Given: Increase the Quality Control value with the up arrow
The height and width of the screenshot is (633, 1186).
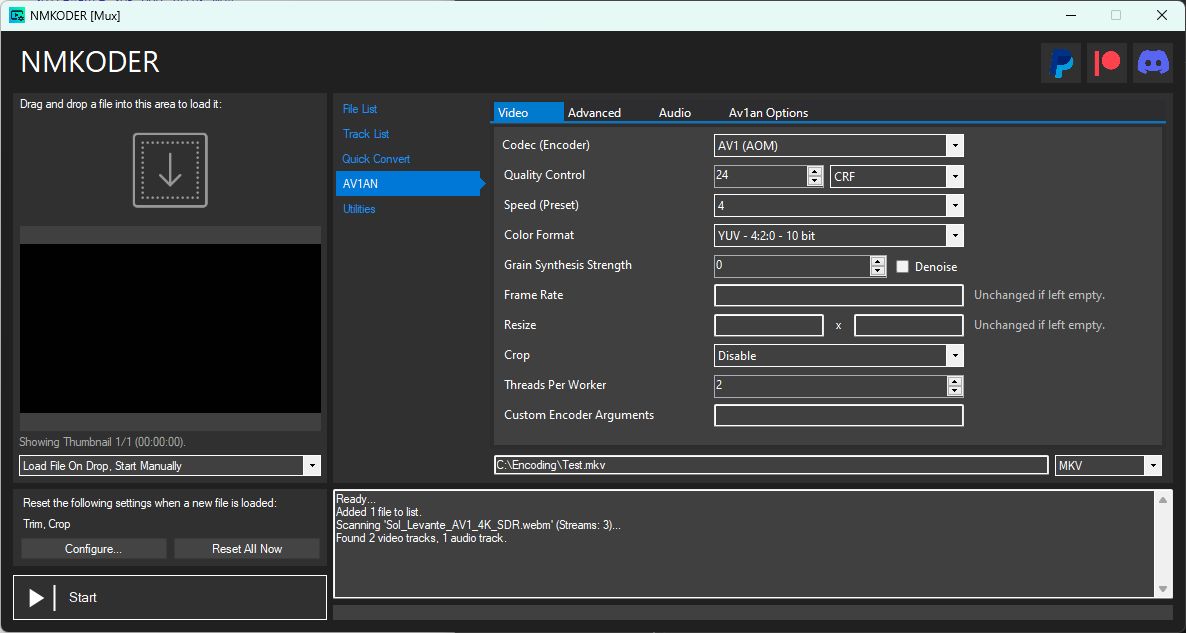Looking at the screenshot, I should click(x=815, y=172).
